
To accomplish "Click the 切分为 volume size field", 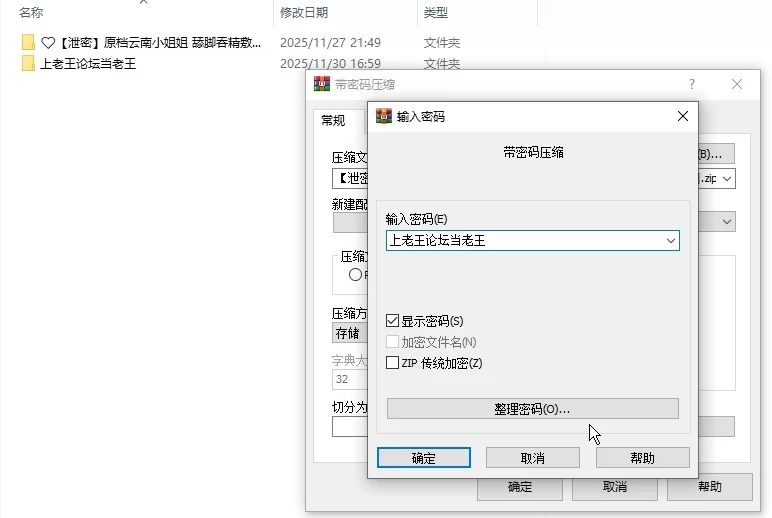I will (x=350, y=426).
